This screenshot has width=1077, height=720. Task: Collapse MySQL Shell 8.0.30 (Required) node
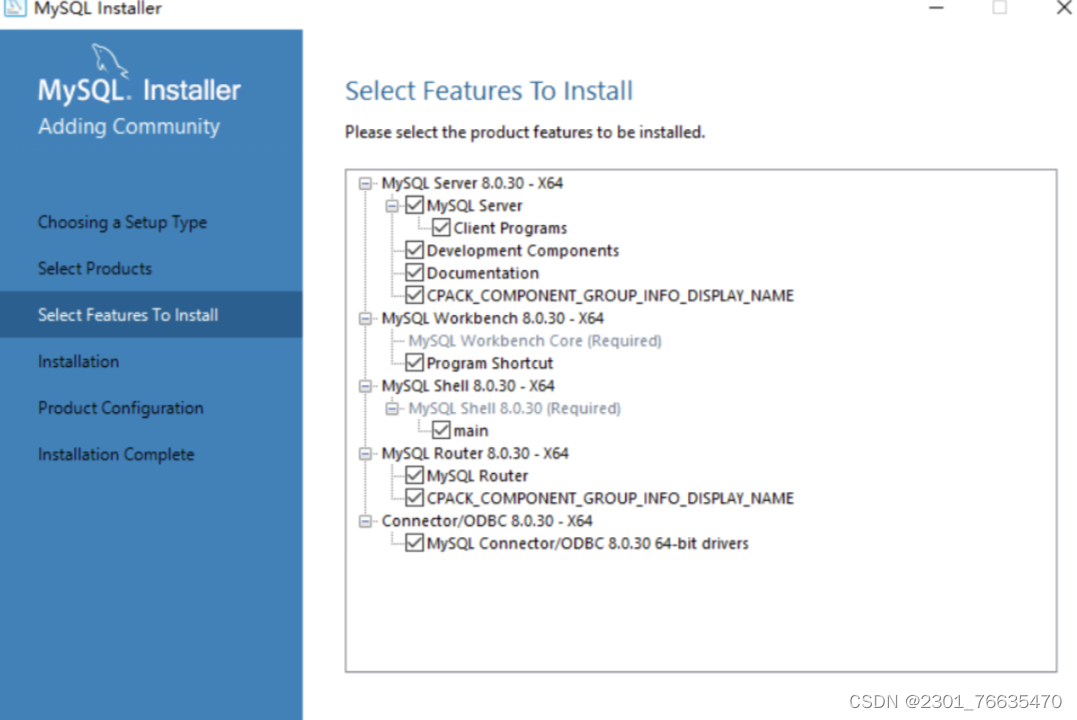point(392,408)
